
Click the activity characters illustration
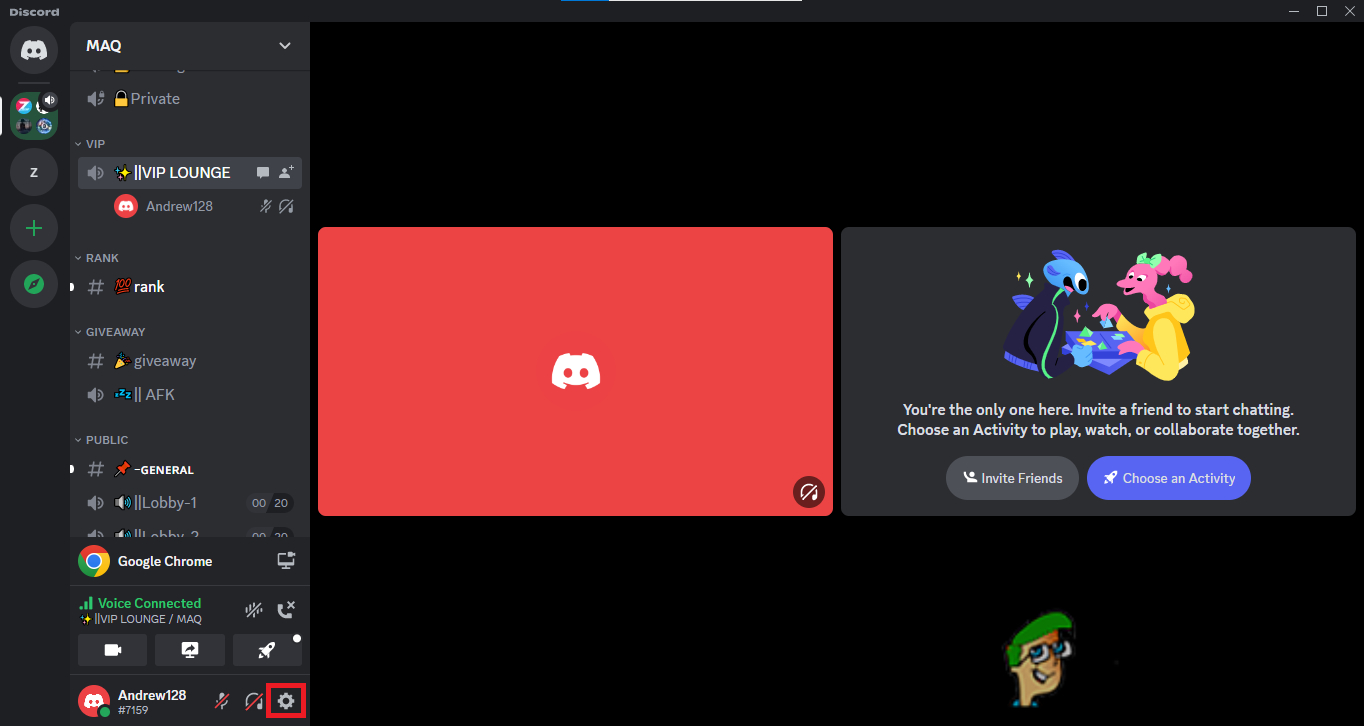pos(1098,315)
